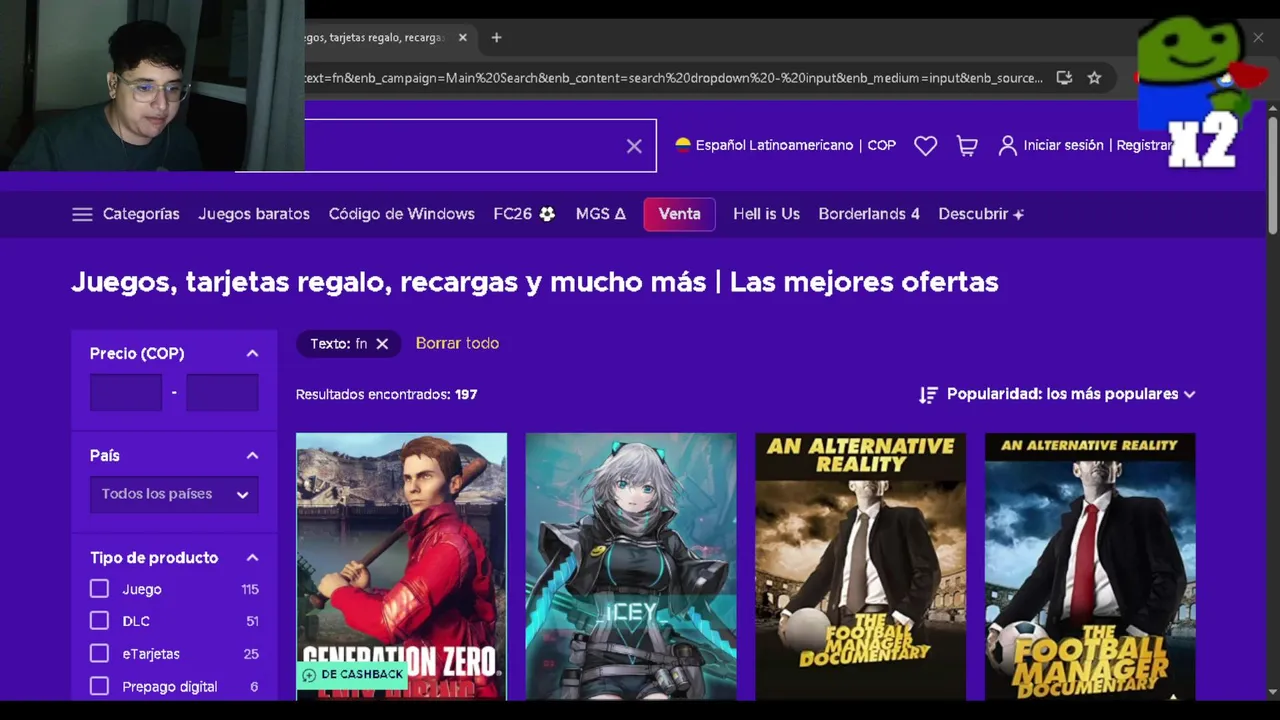Click the Venta sale button
The image size is (1280, 720).
pyautogui.click(x=680, y=214)
